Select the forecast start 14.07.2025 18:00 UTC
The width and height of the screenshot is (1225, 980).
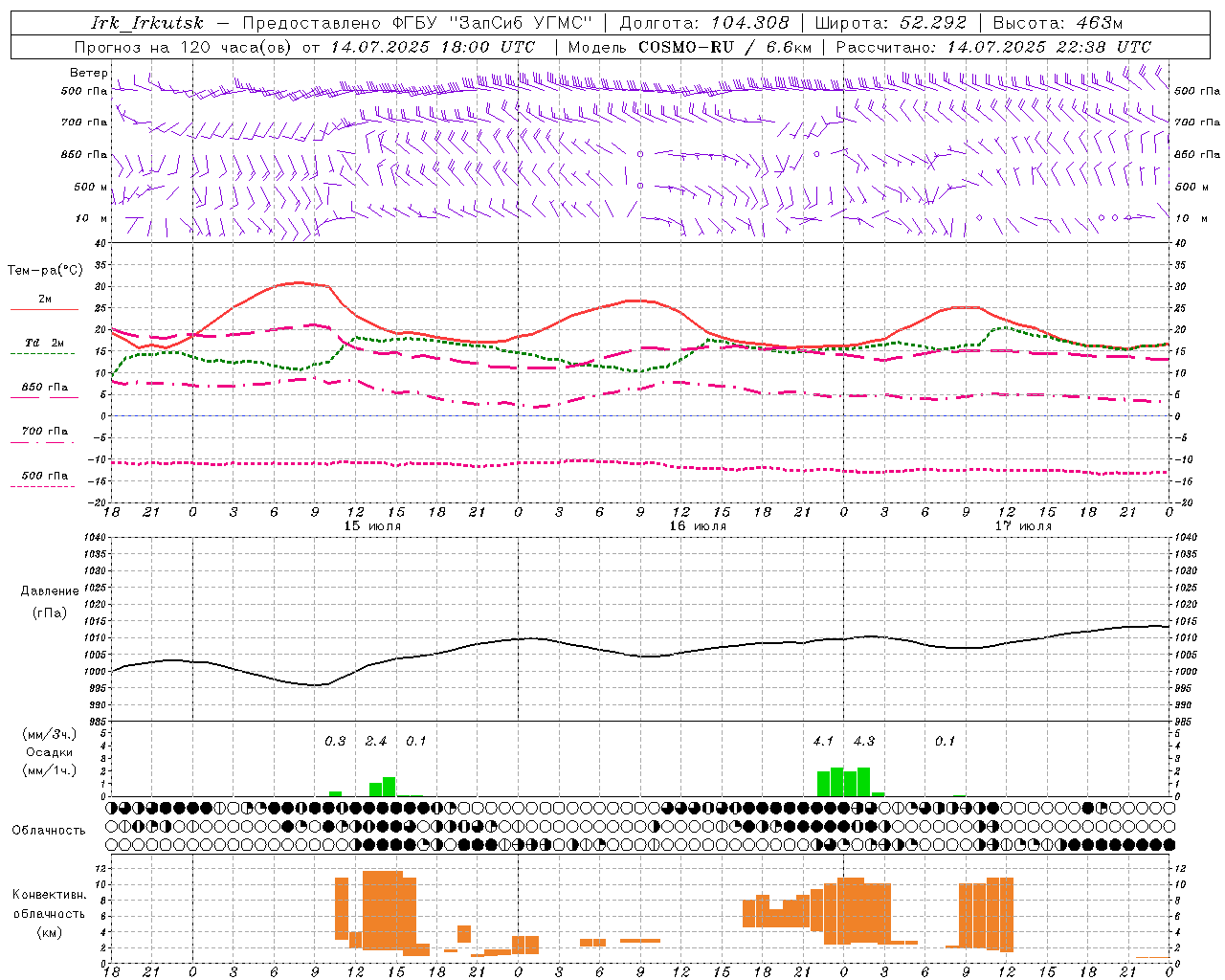click(434, 47)
